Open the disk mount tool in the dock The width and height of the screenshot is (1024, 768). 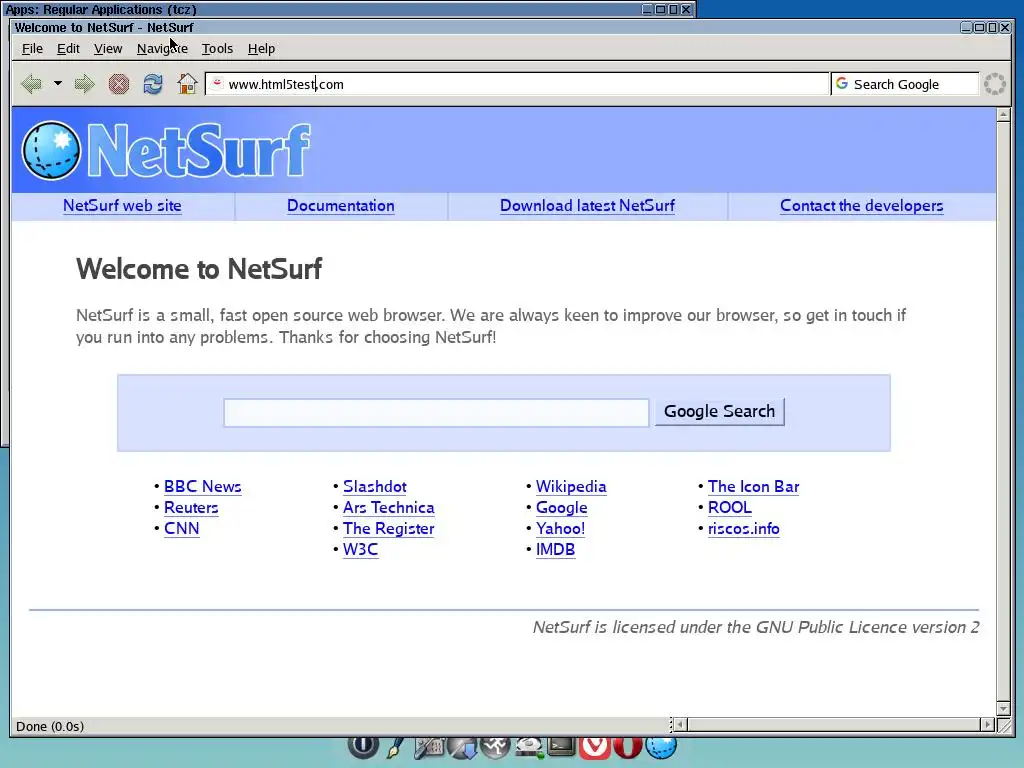[529, 746]
